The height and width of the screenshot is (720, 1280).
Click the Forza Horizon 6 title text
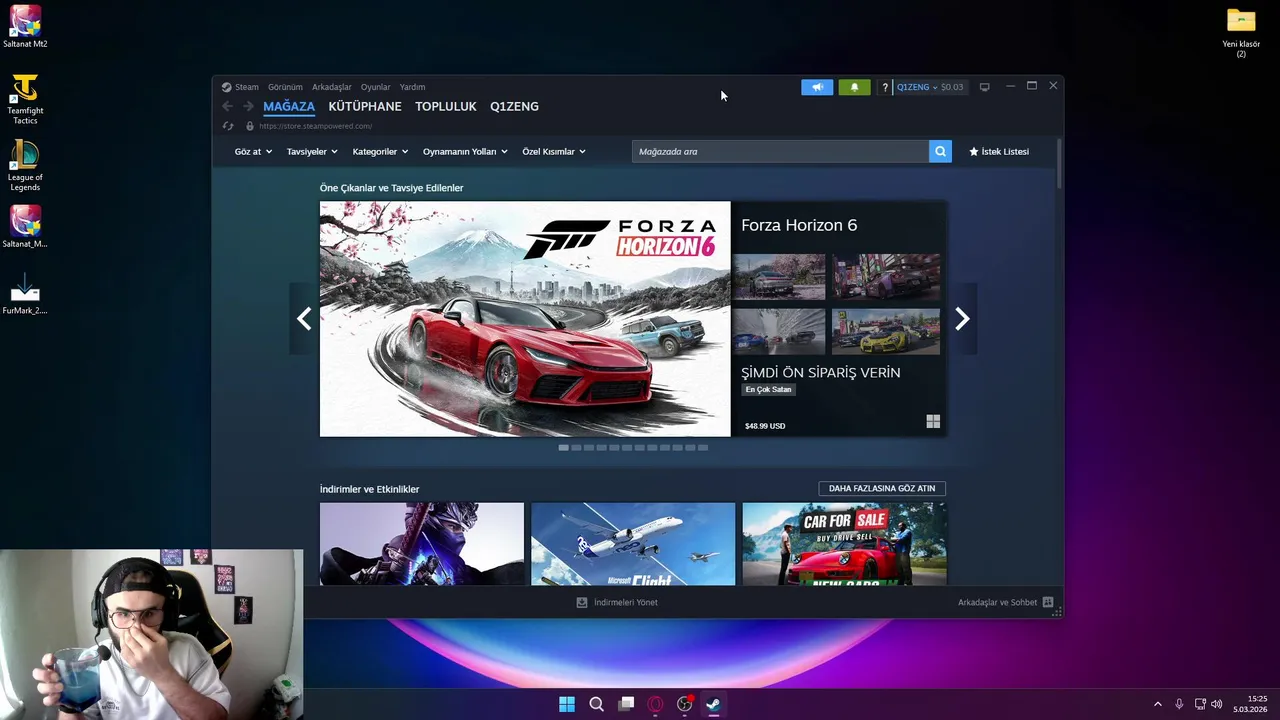[799, 225]
